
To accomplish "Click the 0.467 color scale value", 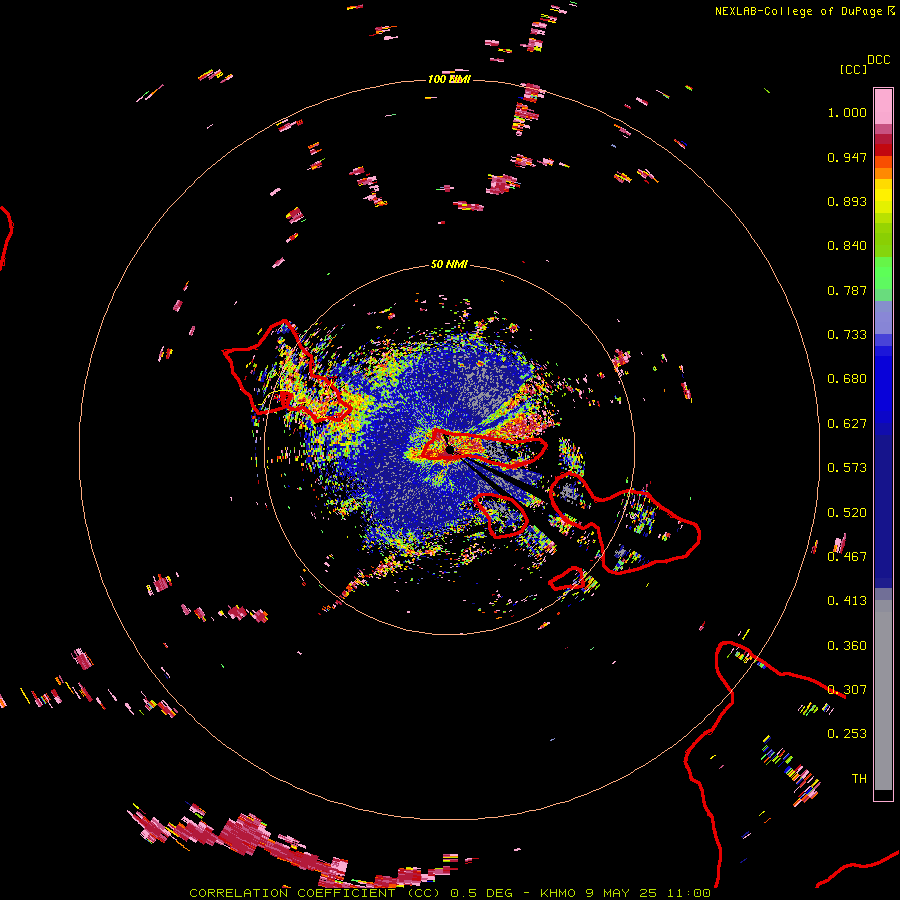I will pyautogui.click(x=847, y=557).
